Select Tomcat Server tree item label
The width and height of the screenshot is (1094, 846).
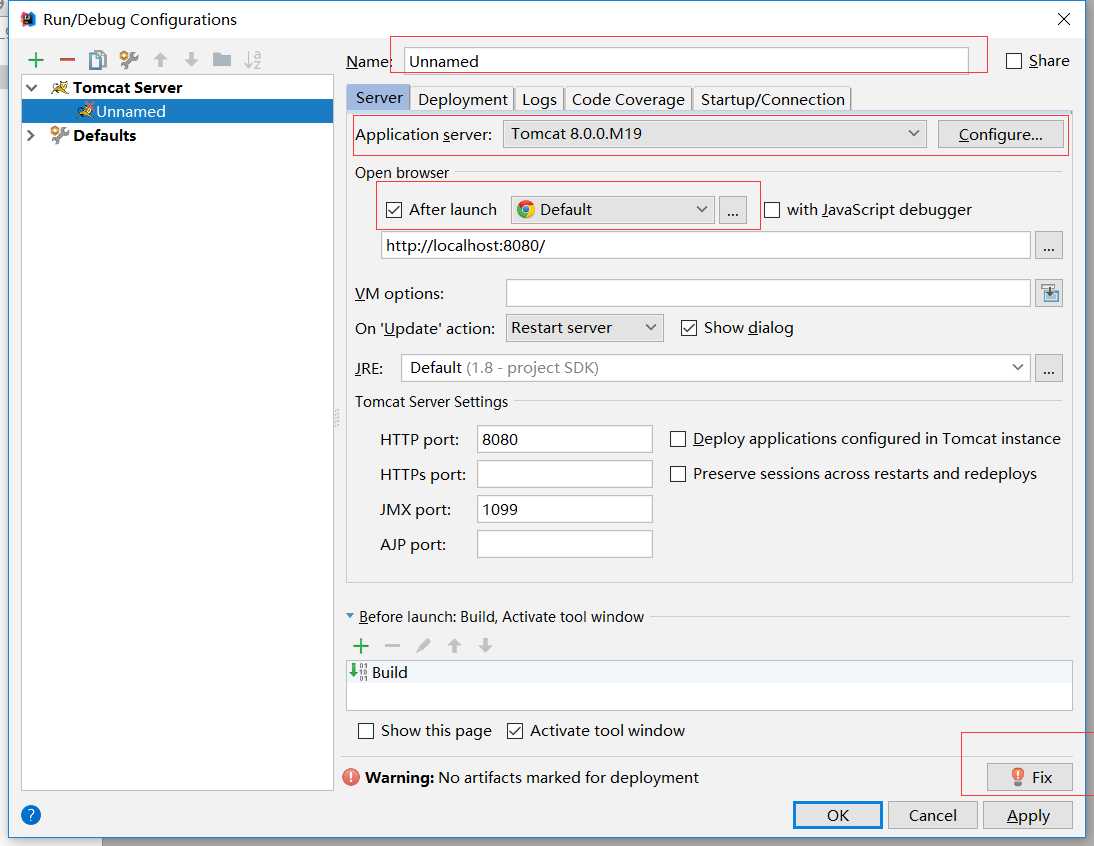pyautogui.click(x=127, y=88)
